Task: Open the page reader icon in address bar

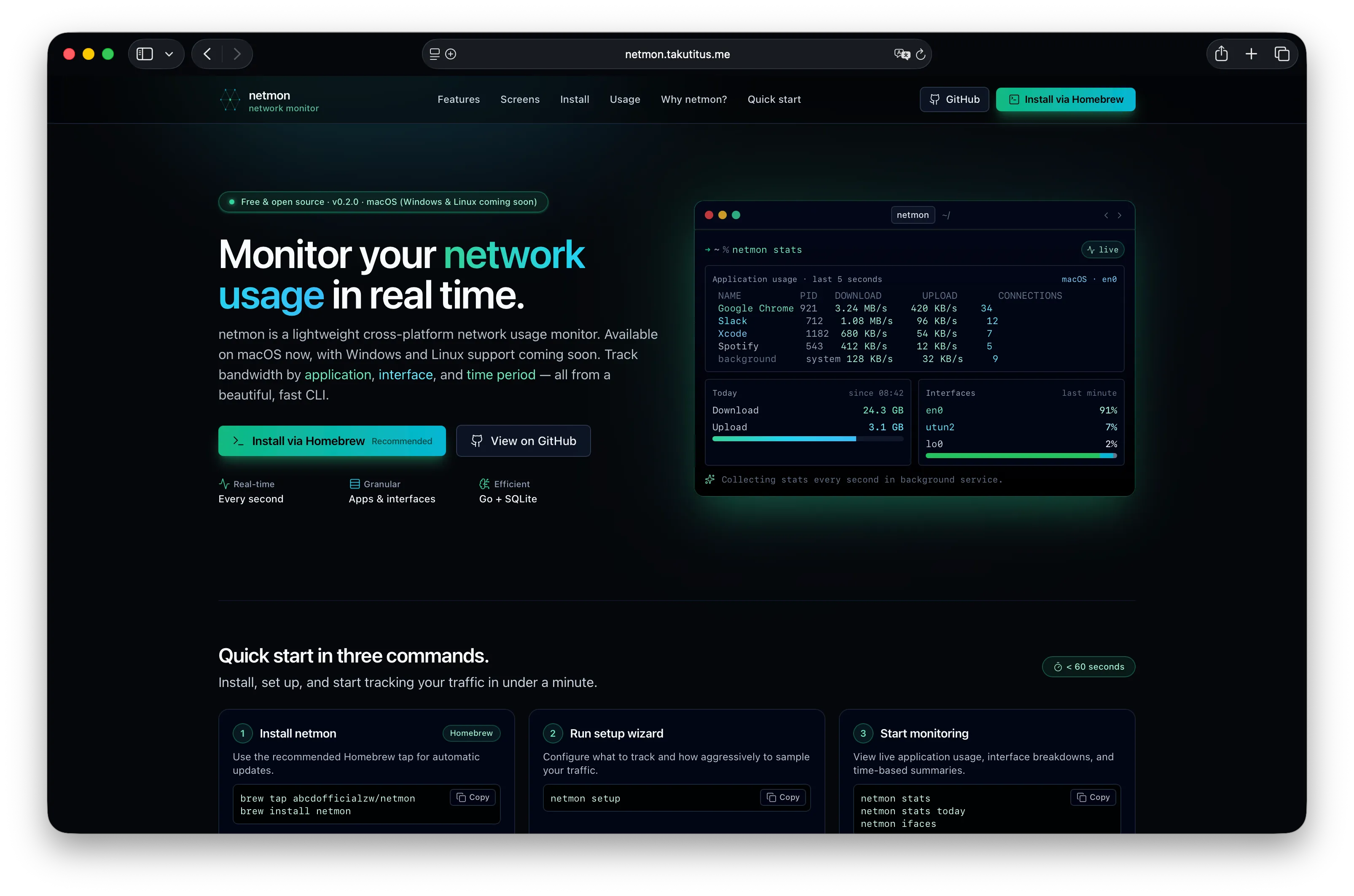Action: pyautogui.click(x=434, y=54)
